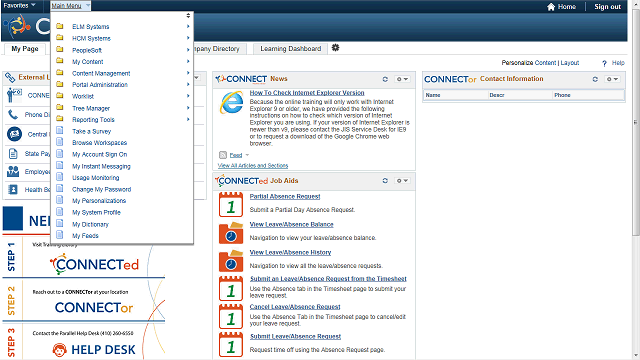The height and width of the screenshot is (360, 640).
Task: Click My Instant Messaging document icon
Action: click(60, 165)
